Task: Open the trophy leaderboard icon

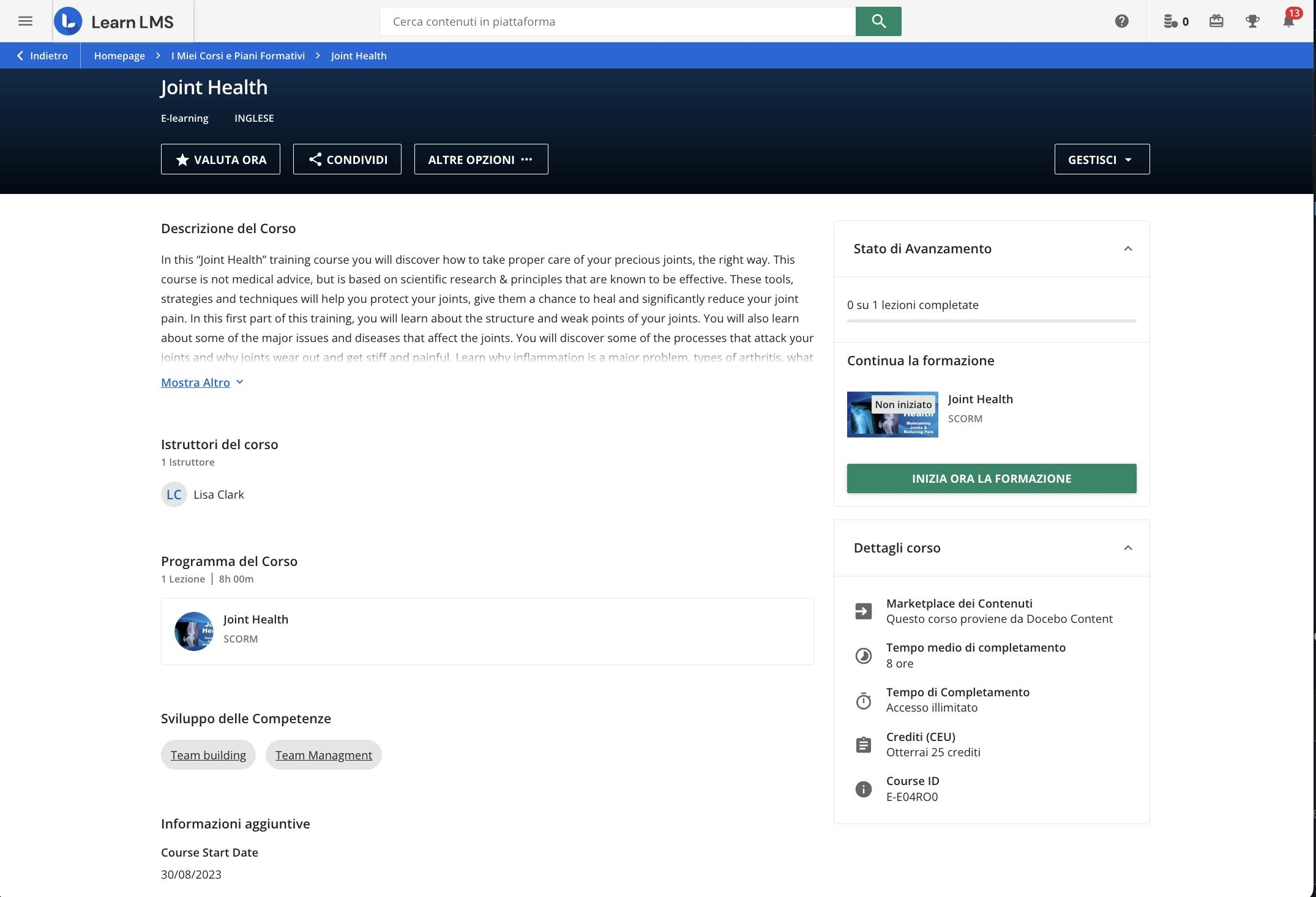Action: click(1252, 21)
